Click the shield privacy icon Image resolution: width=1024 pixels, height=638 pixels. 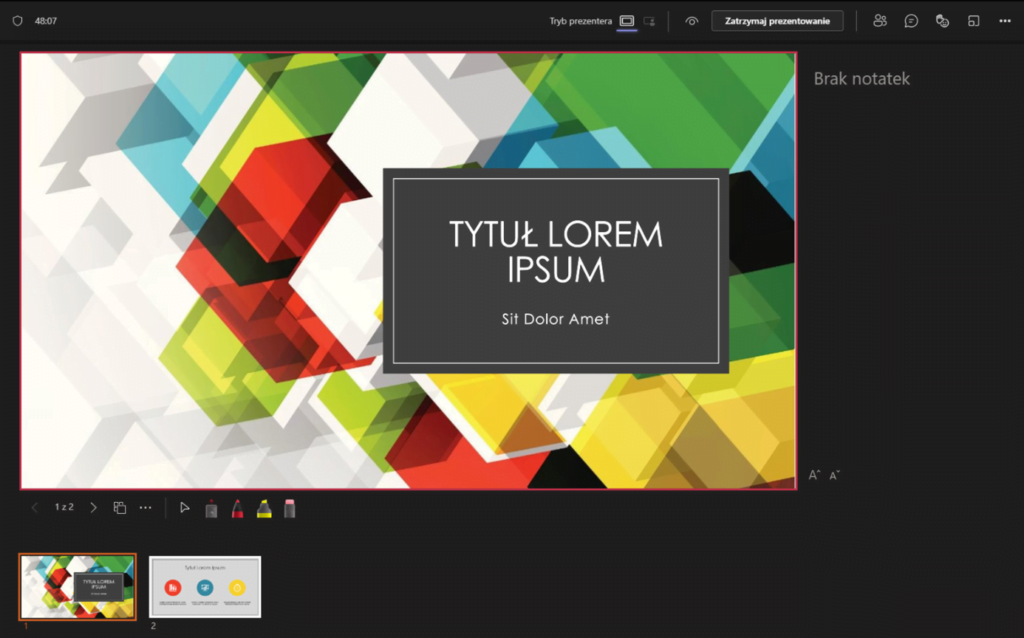[18, 21]
